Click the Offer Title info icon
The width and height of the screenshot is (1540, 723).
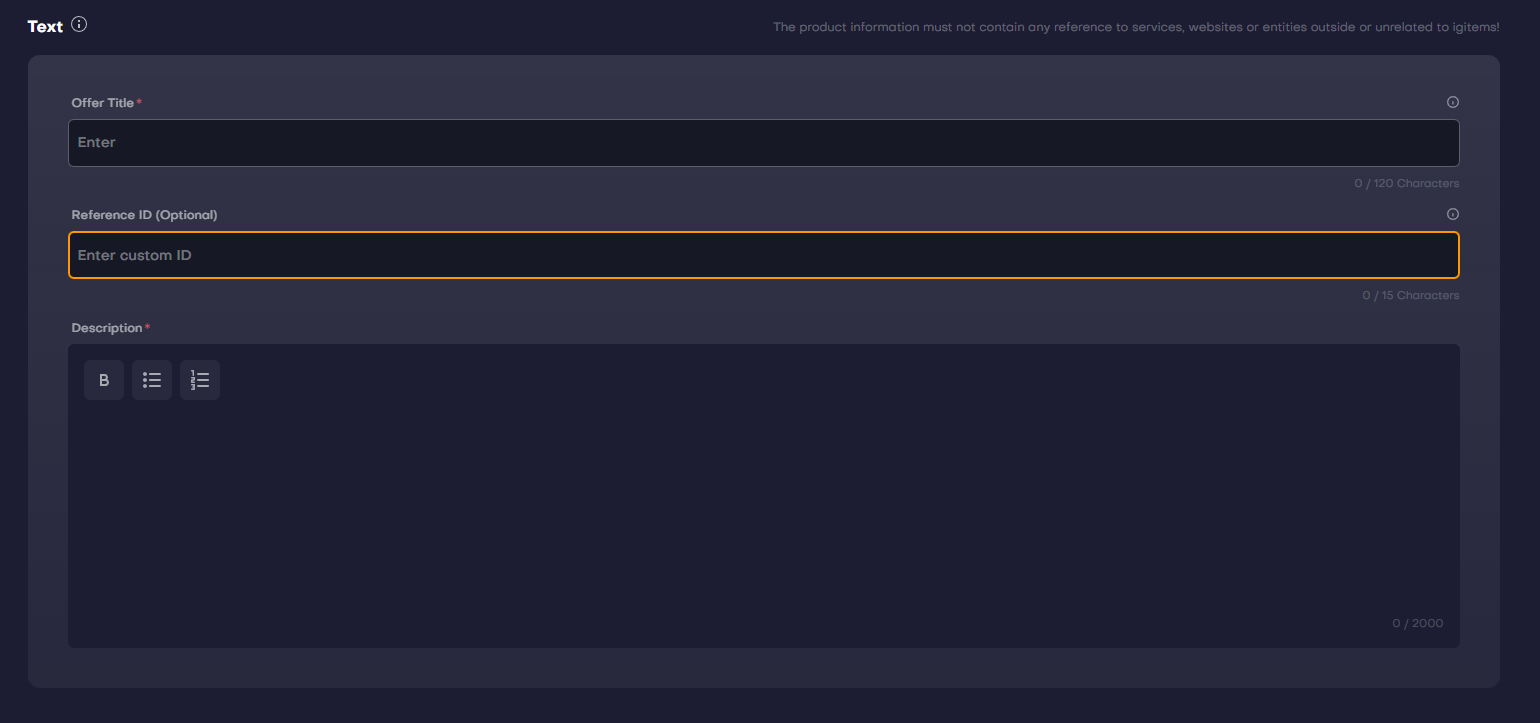pyautogui.click(x=1453, y=102)
